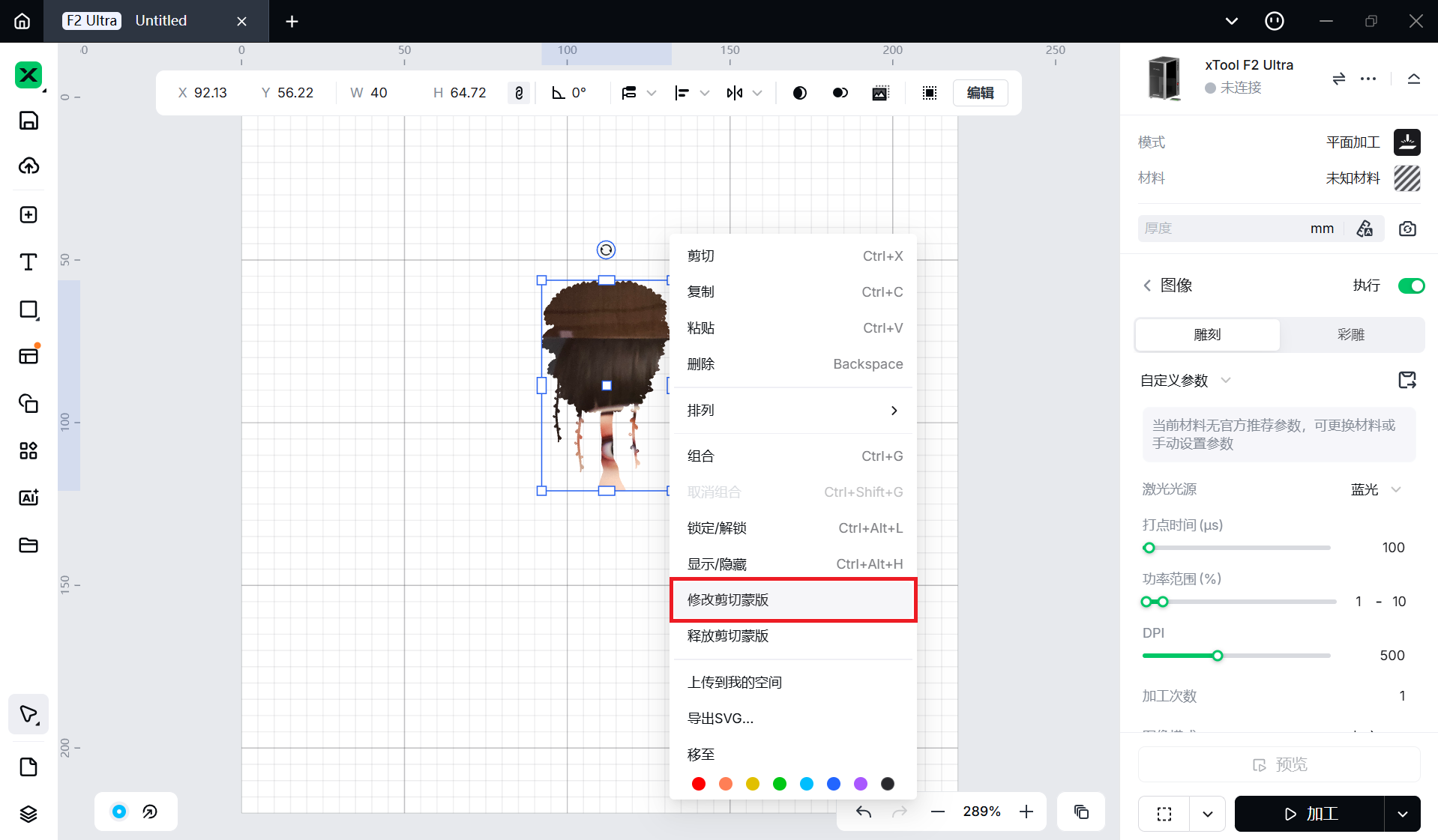Click the undo arrow
Viewport: 1438px width, 840px height.
point(864,812)
